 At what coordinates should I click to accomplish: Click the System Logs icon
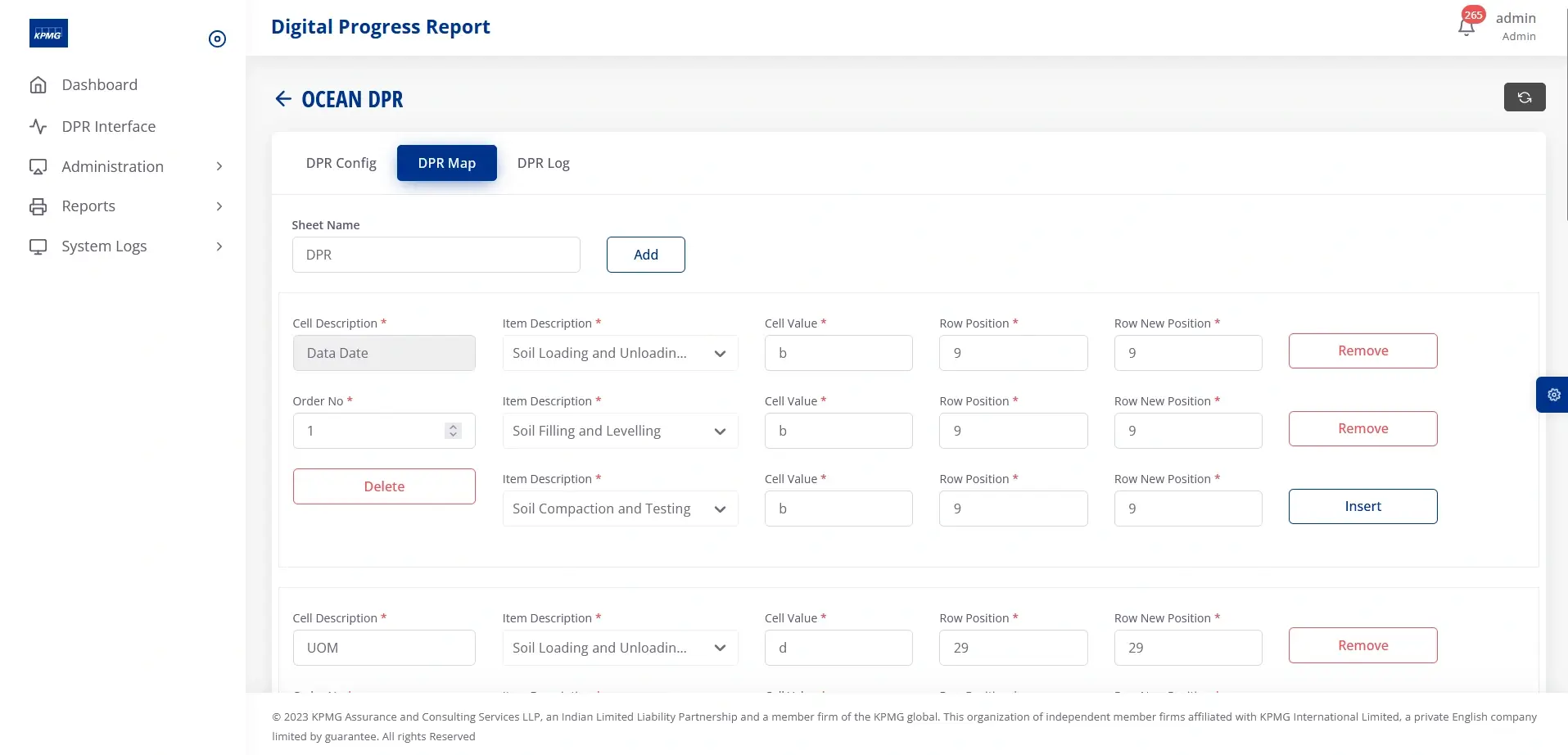tap(38, 246)
